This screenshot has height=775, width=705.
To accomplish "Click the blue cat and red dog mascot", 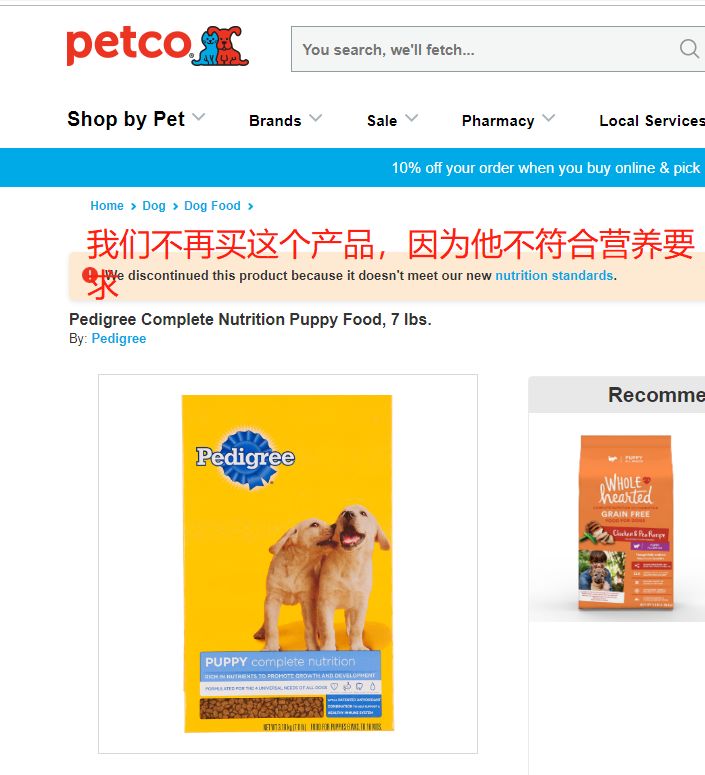I will pos(220,45).
